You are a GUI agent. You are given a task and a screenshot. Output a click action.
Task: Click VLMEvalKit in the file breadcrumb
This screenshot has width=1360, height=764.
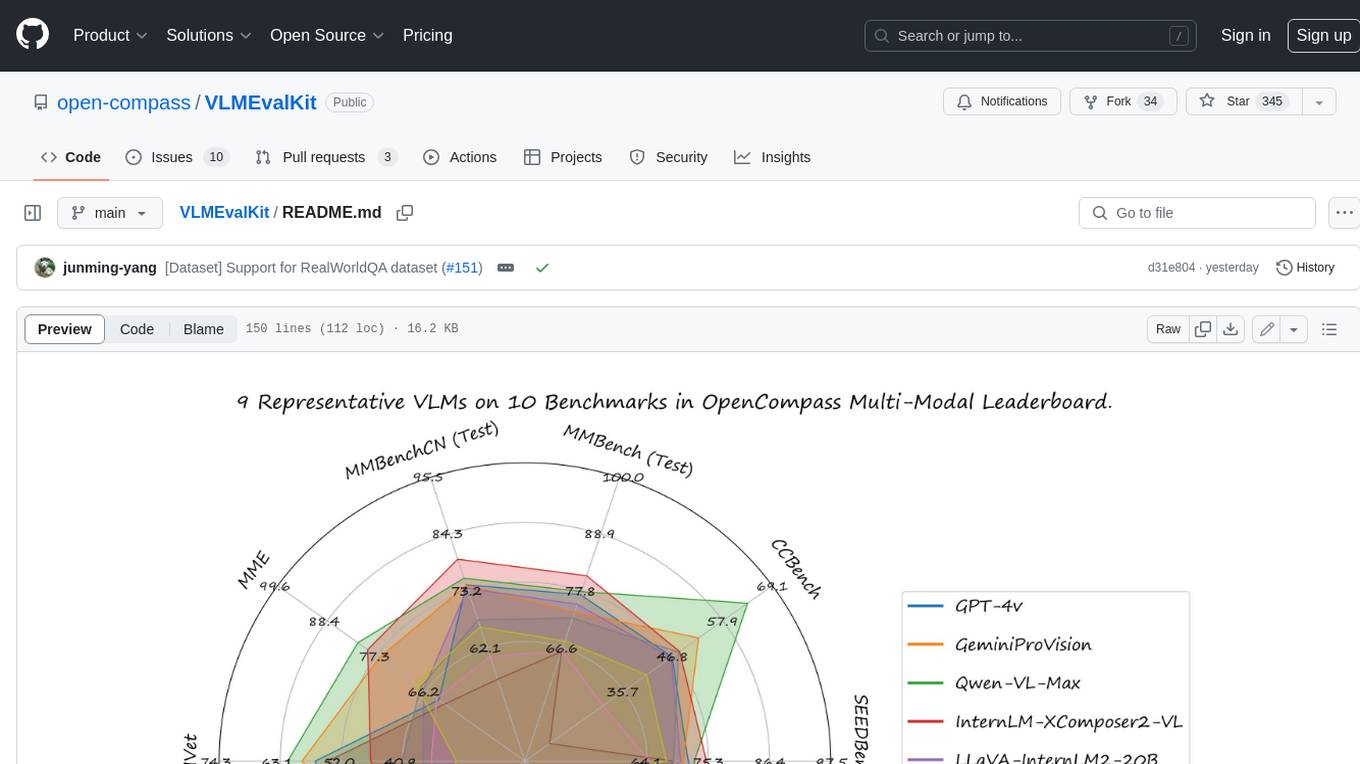224,212
